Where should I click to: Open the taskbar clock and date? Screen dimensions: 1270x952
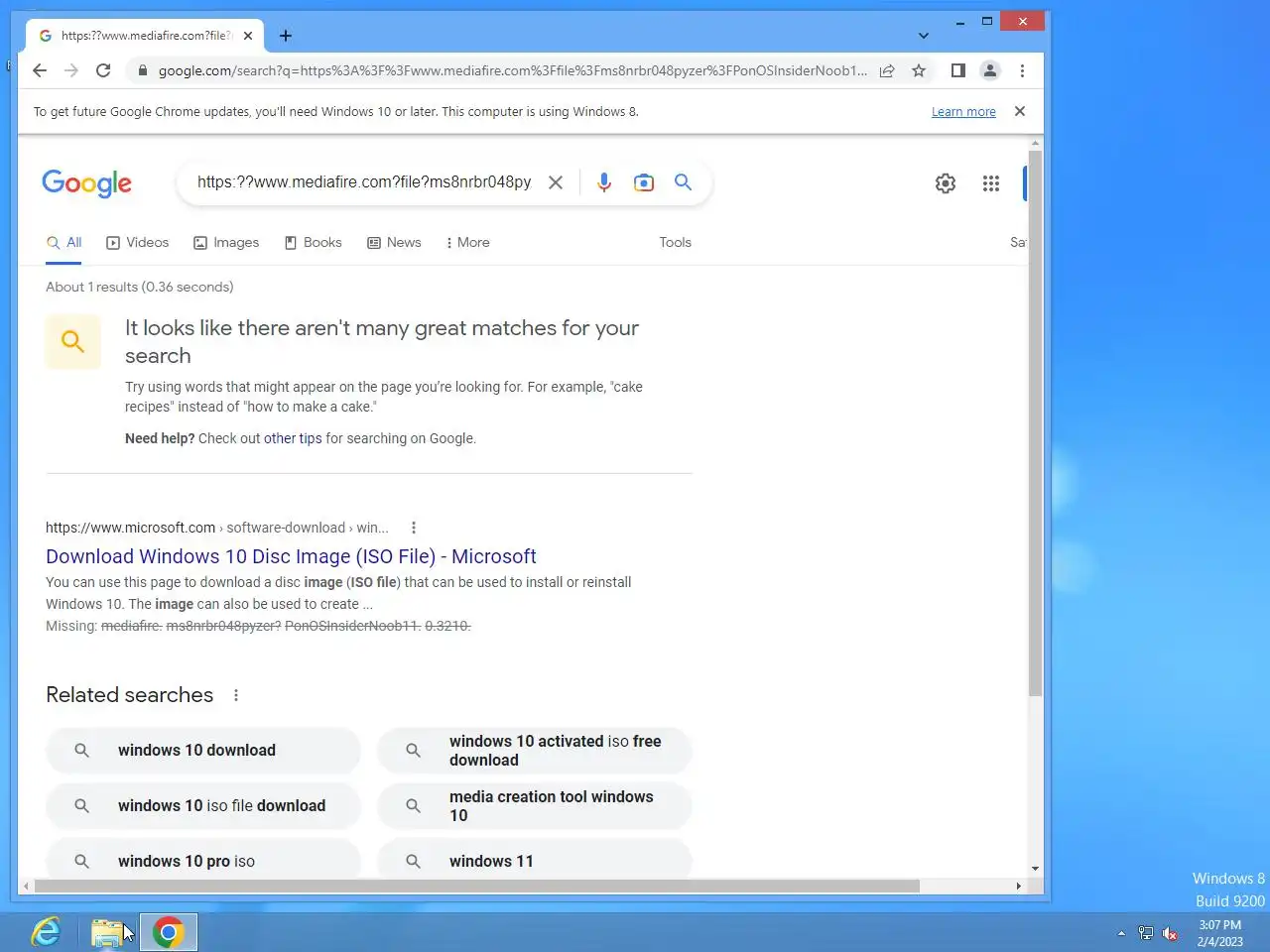click(x=1219, y=933)
